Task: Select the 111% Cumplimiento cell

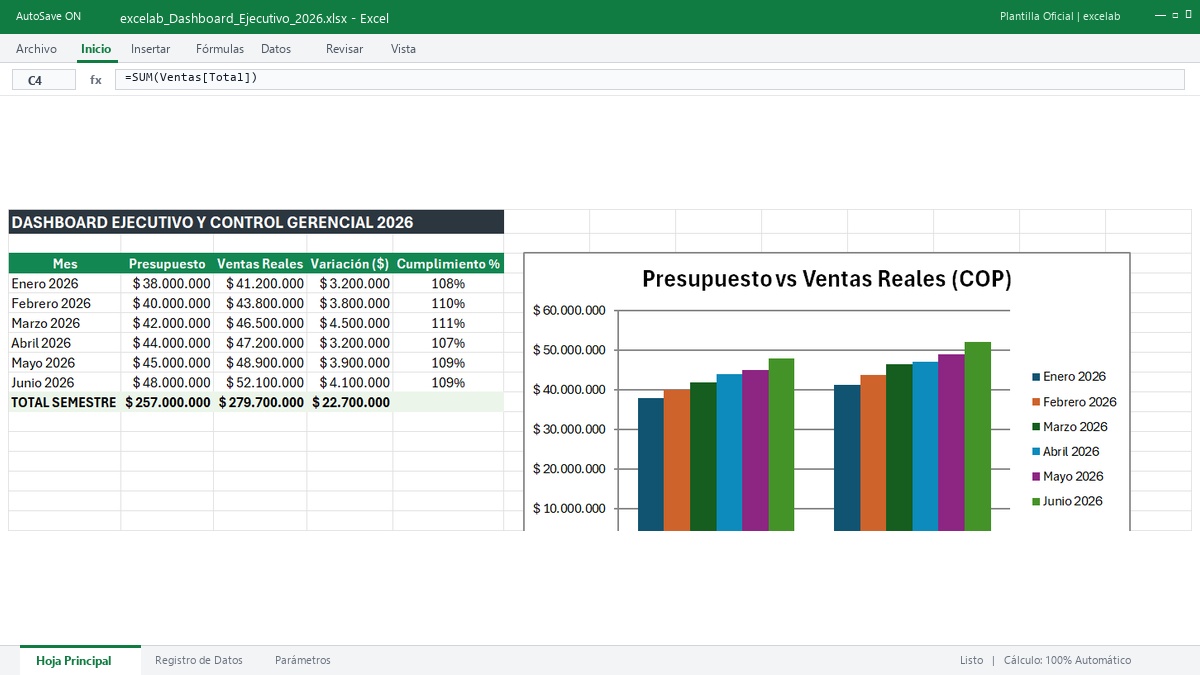Action: click(x=448, y=323)
